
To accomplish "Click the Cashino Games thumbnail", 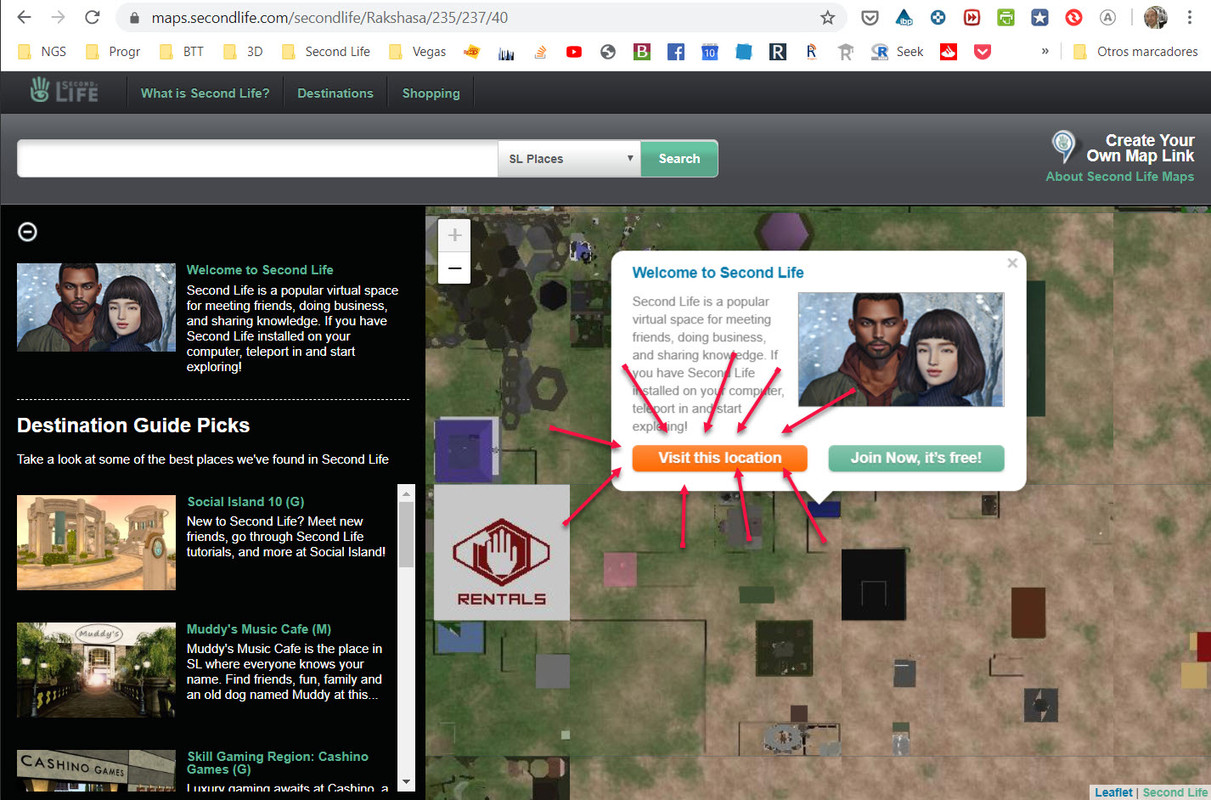I will click(96, 772).
